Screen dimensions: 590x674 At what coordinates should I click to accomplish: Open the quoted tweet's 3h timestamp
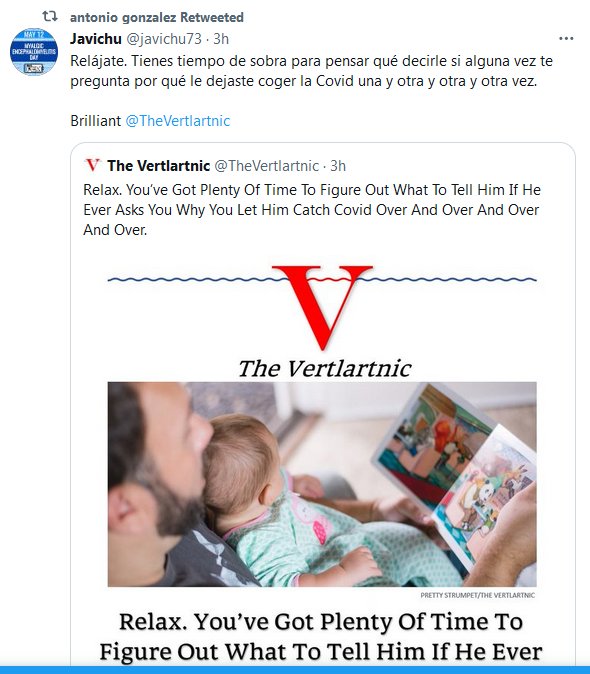[x=338, y=165]
